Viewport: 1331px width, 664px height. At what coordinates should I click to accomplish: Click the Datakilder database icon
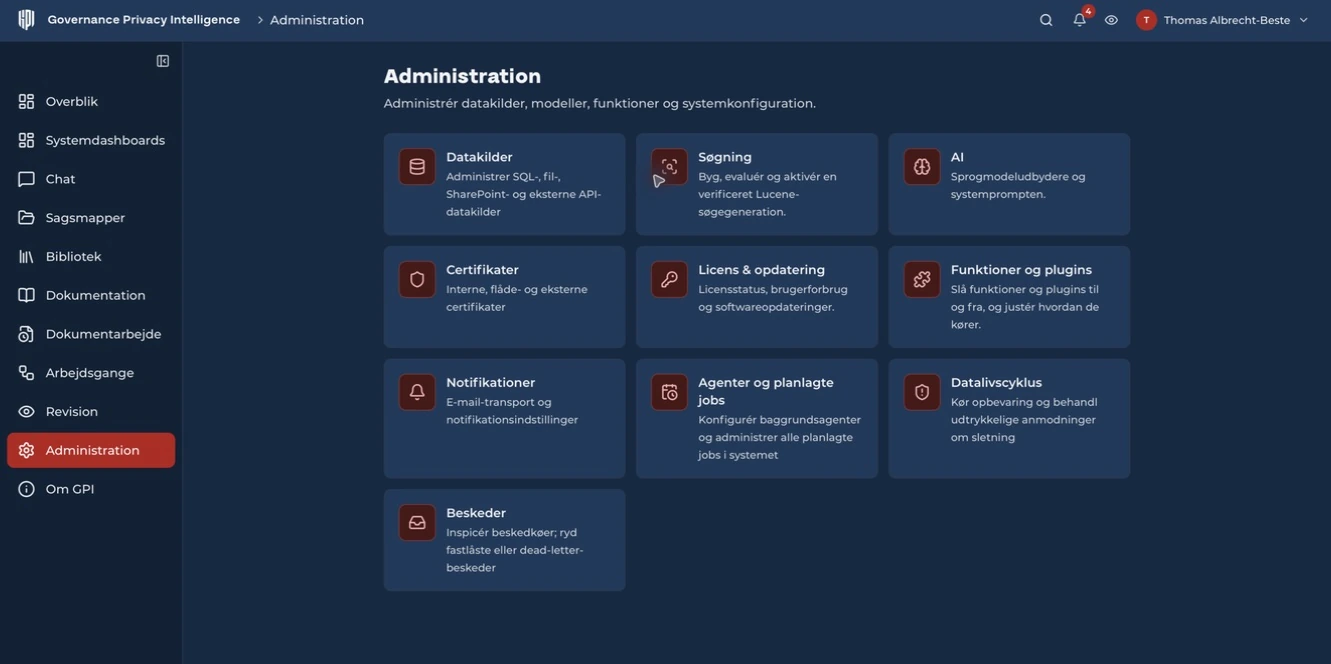[417, 167]
